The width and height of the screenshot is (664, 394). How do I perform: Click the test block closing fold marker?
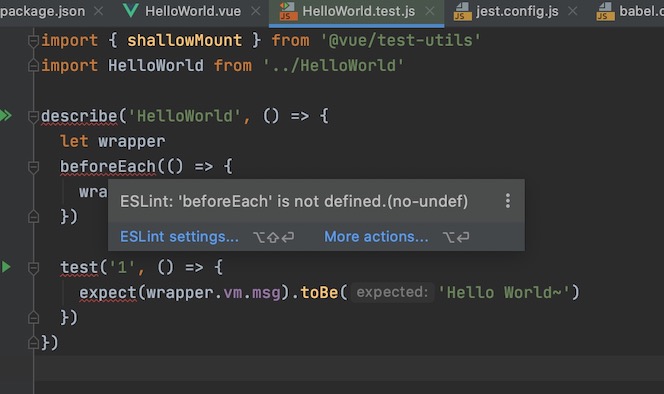pyautogui.click(x=33, y=318)
